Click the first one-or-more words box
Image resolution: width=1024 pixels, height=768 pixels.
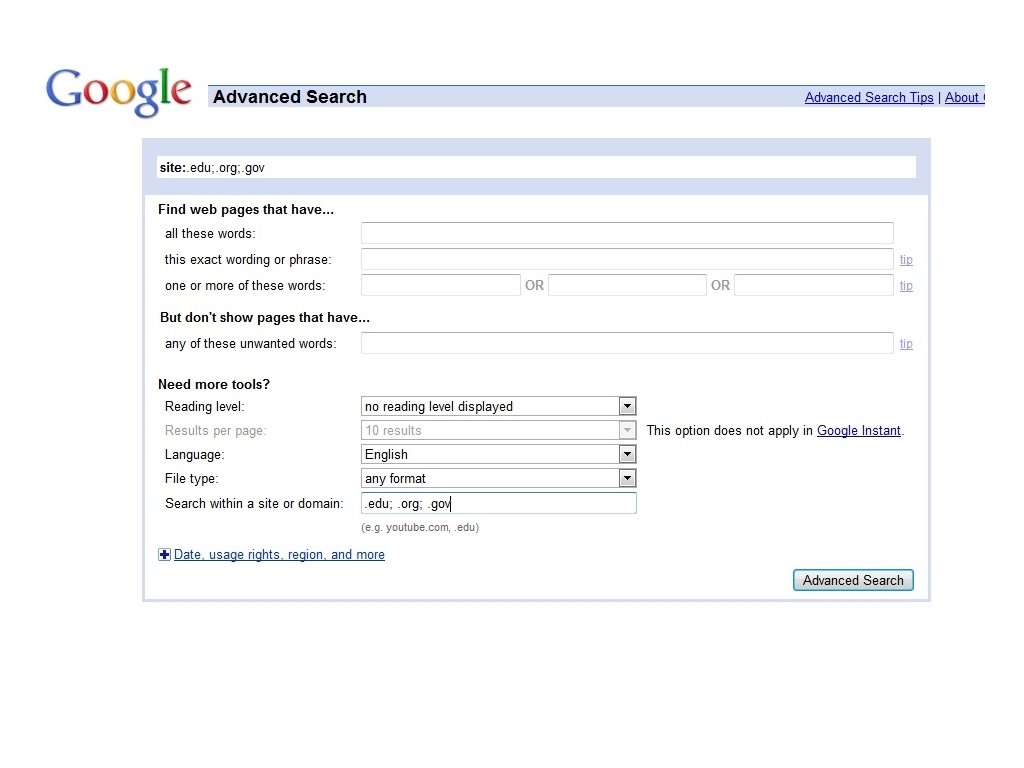(440, 285)
